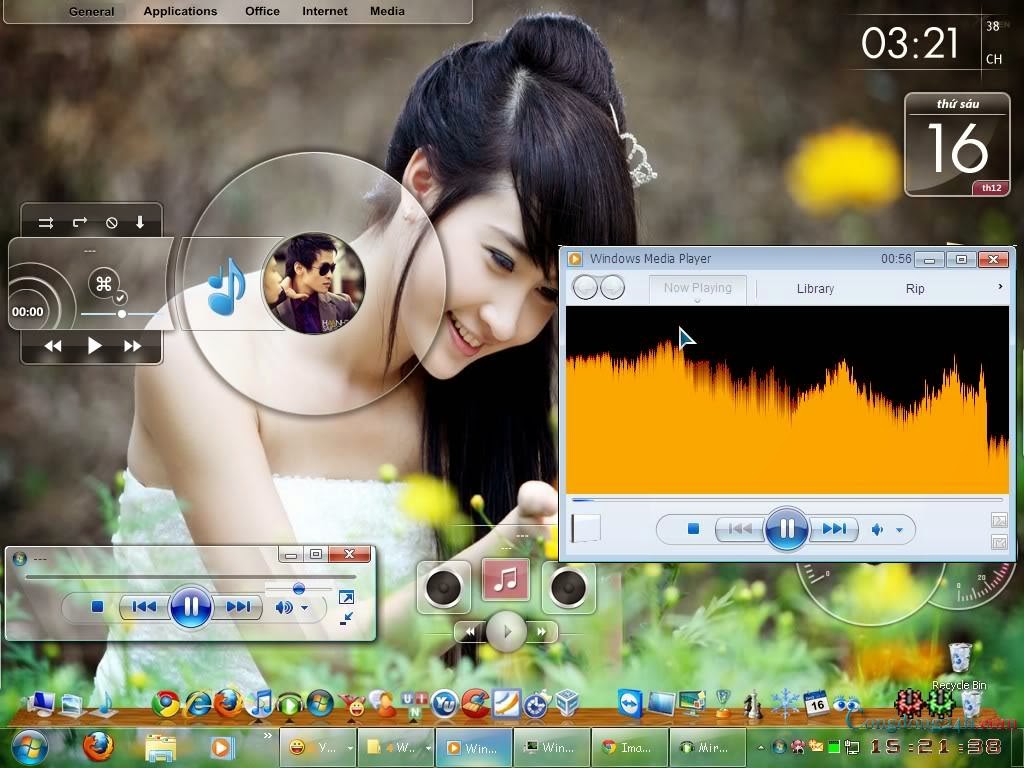Image resolution: width=1024 pixels, height=768 pixels.
Task: Expand the taskbar quick-launch double chevron
Action: click(267, 736)
